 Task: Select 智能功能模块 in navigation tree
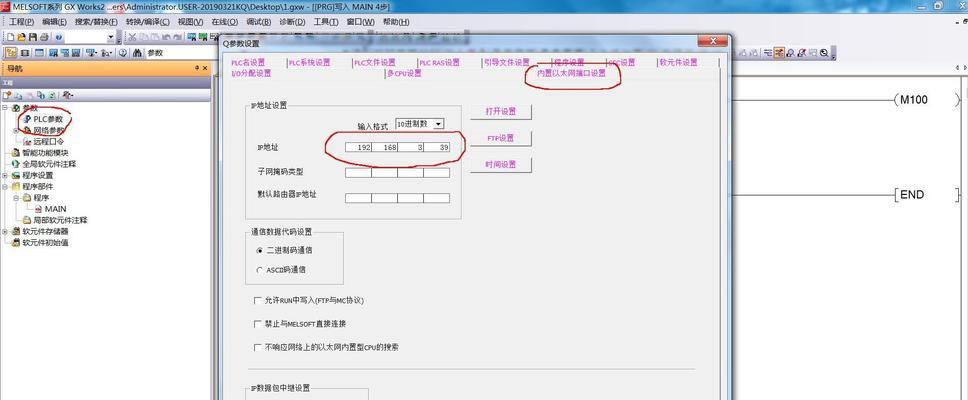click(45, 153)
